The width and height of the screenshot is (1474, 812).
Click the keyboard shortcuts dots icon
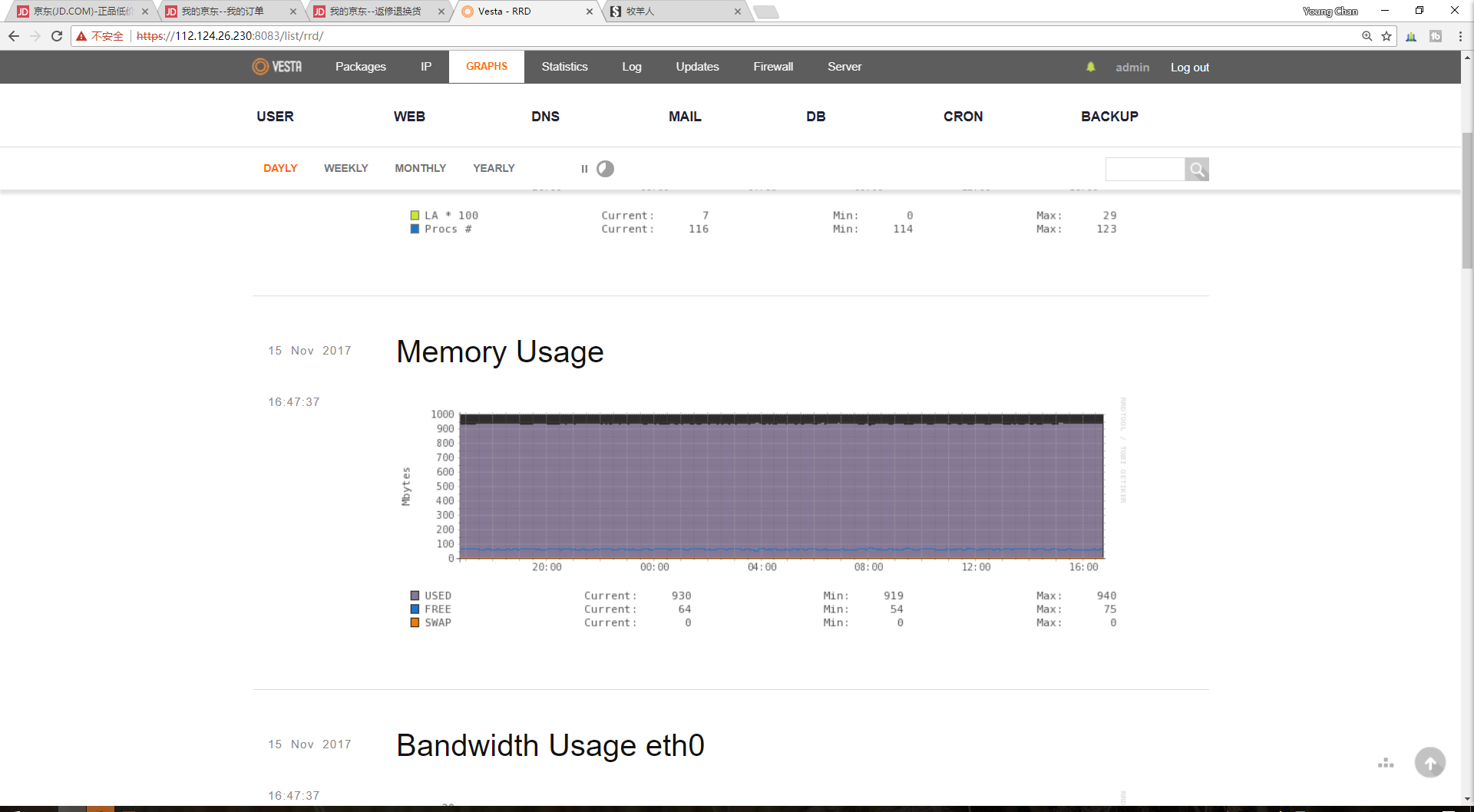(1386, 764)
